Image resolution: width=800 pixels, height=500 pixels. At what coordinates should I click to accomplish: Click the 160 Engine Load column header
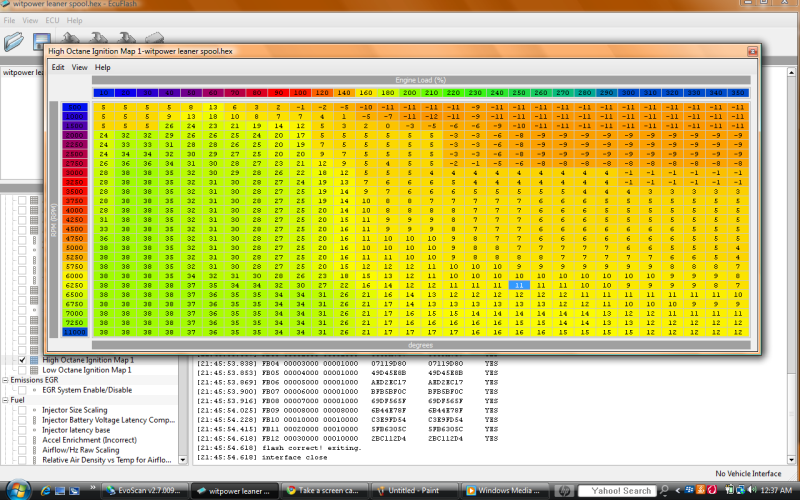(x=366, y=93)
